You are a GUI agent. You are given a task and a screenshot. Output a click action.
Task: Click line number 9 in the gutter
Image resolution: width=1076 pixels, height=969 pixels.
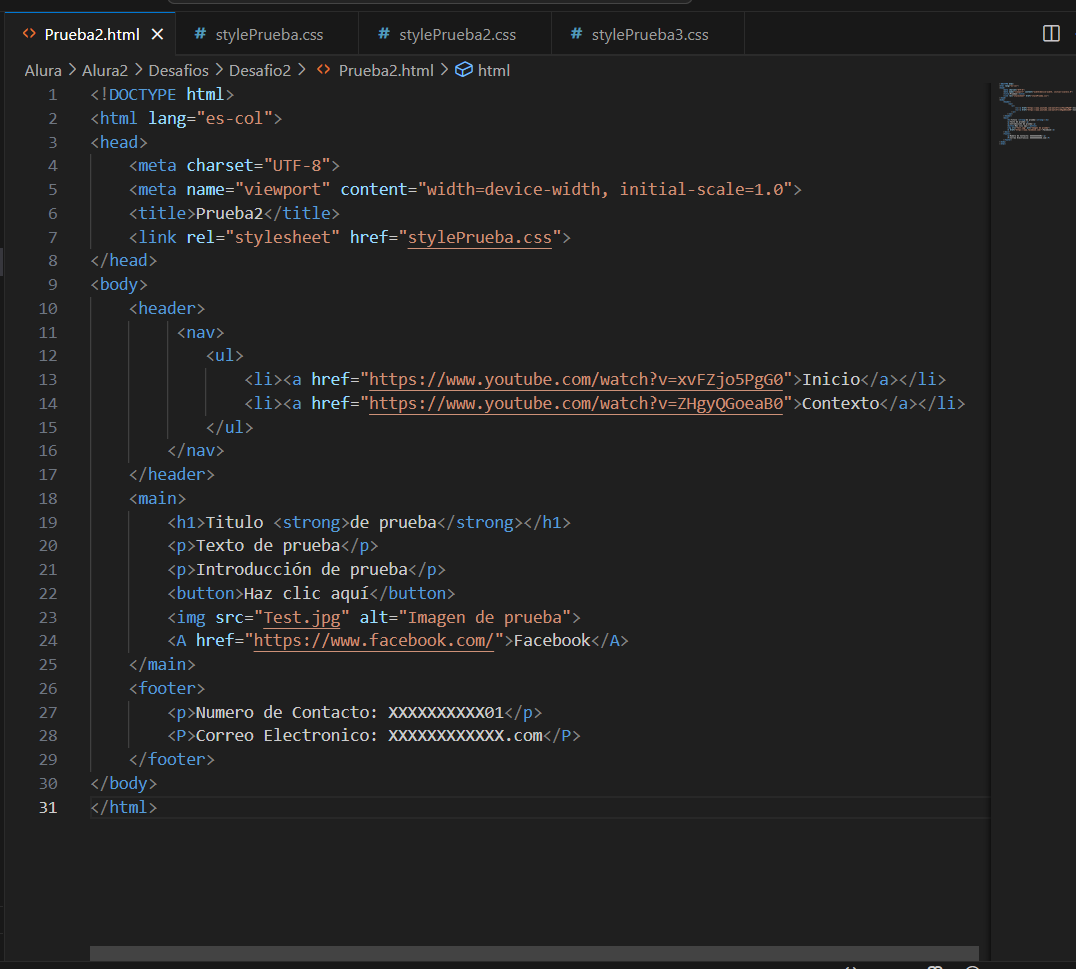52,285
